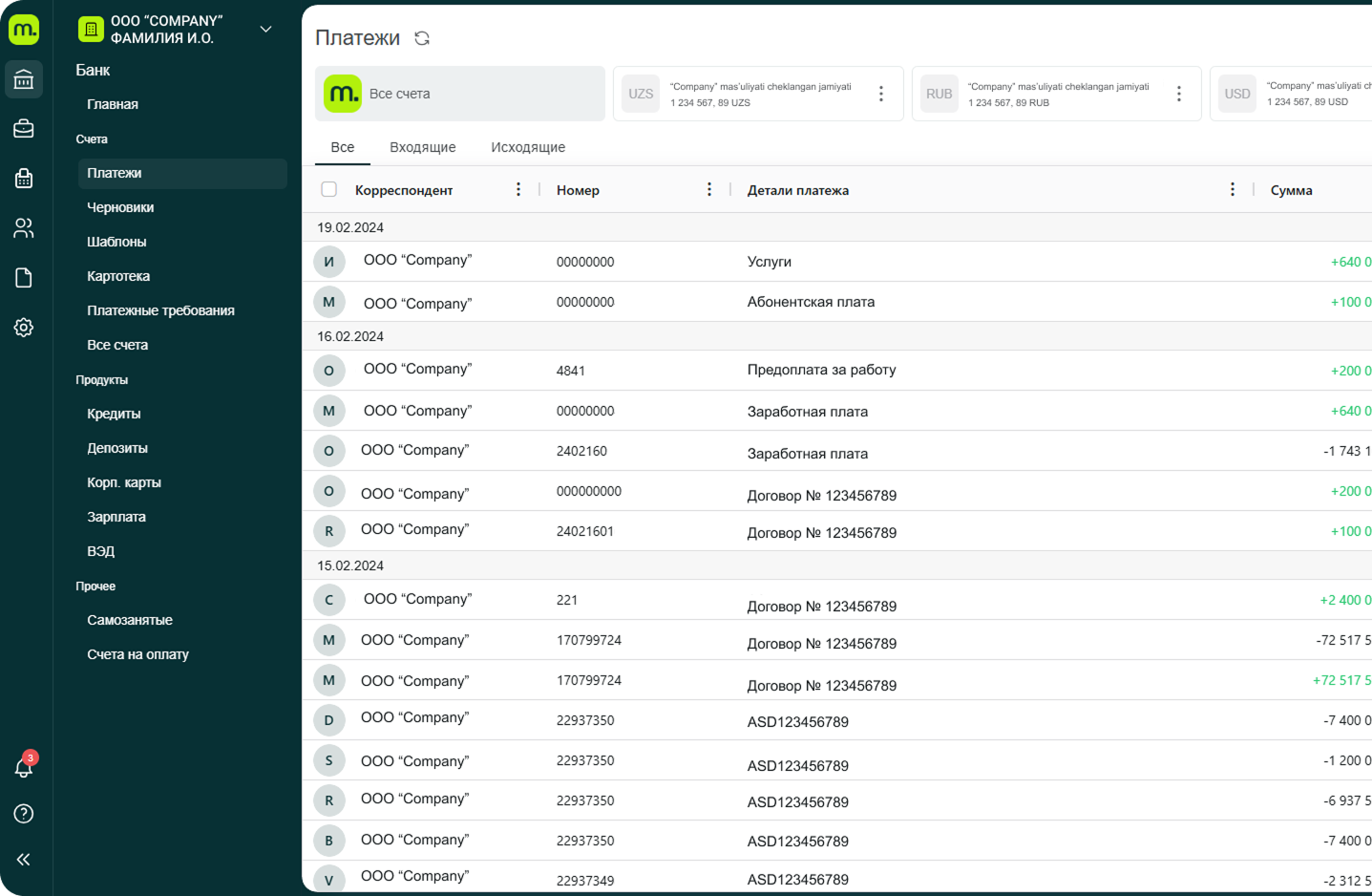Screen dimensions: 1372x896
Task: Select the UZS account card
Action: pos(758,94)
